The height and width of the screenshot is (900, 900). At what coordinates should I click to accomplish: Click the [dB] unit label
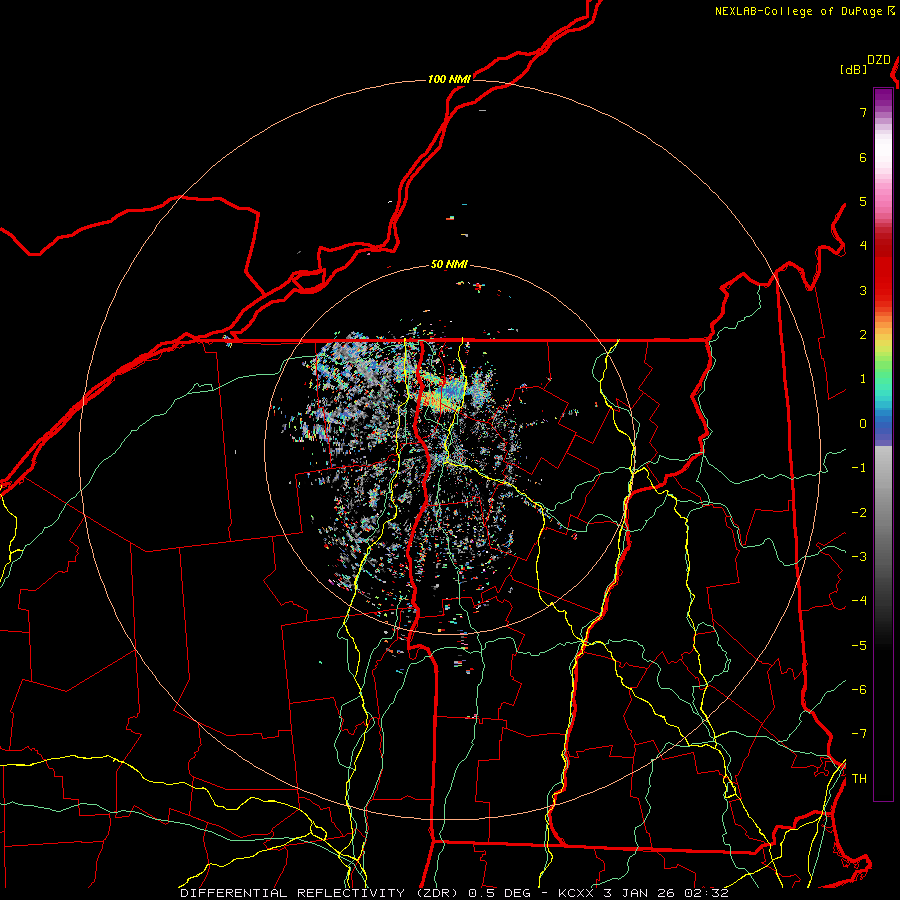point(853,69)
